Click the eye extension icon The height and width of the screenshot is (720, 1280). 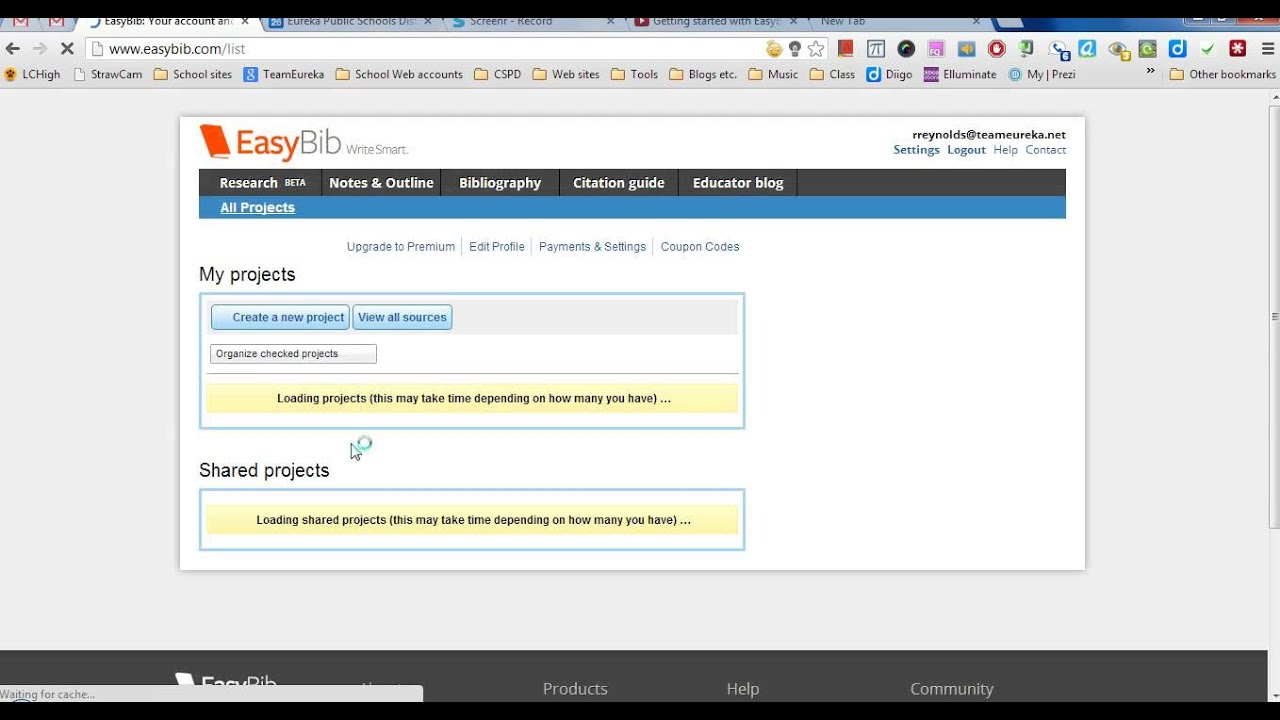1118,49
